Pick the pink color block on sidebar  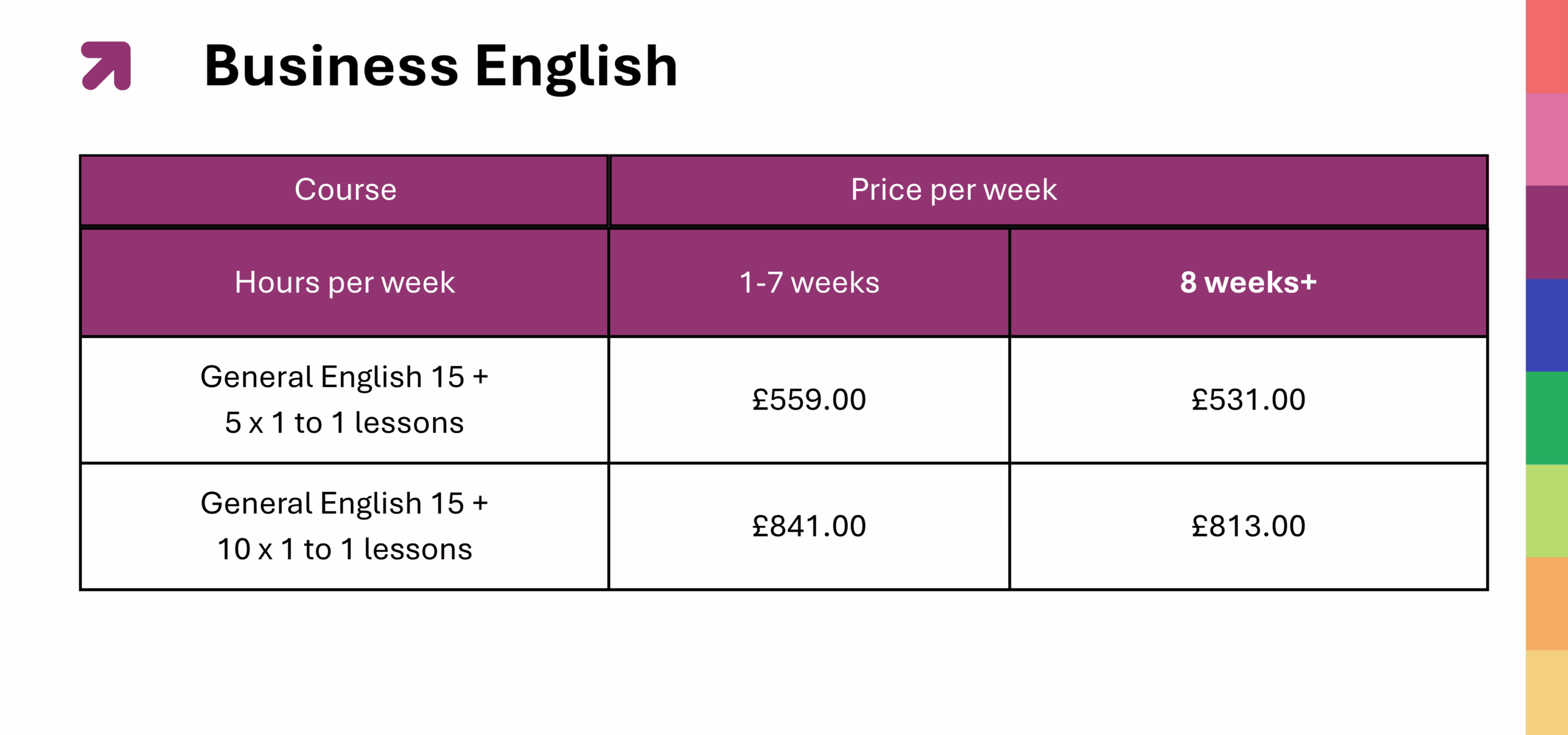[1547, 139]
